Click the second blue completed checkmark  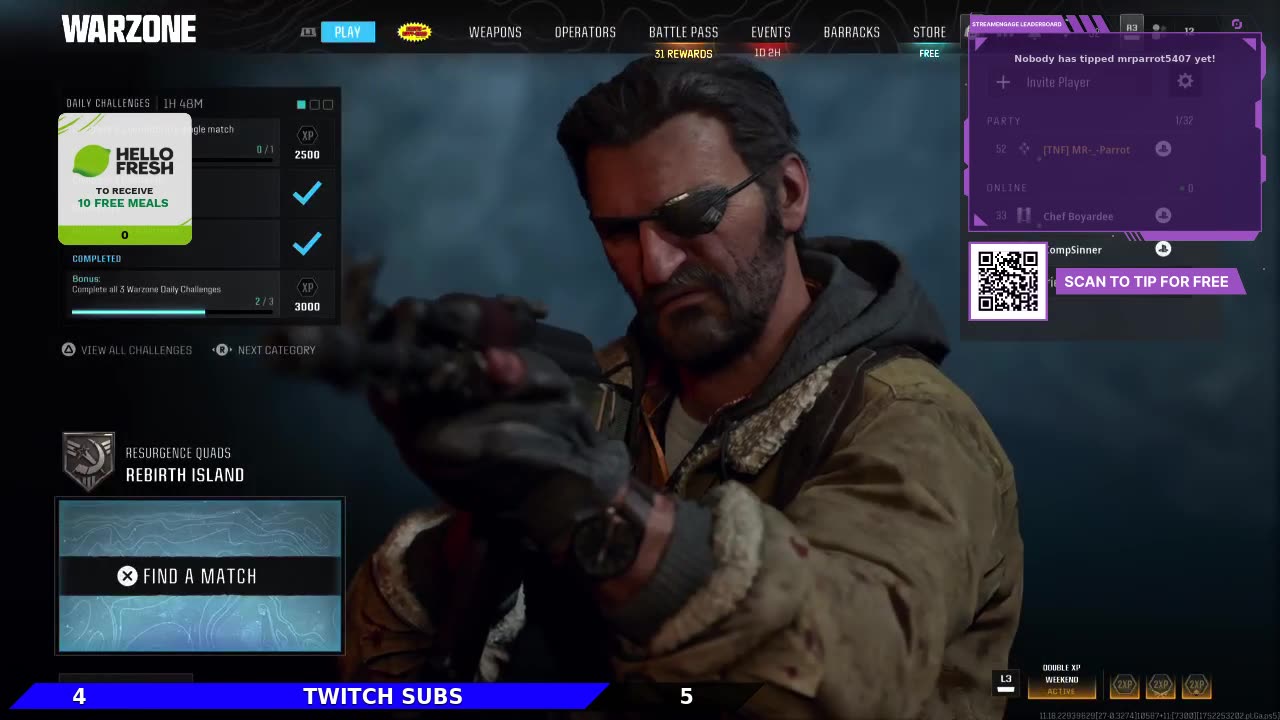click(307, 243)
